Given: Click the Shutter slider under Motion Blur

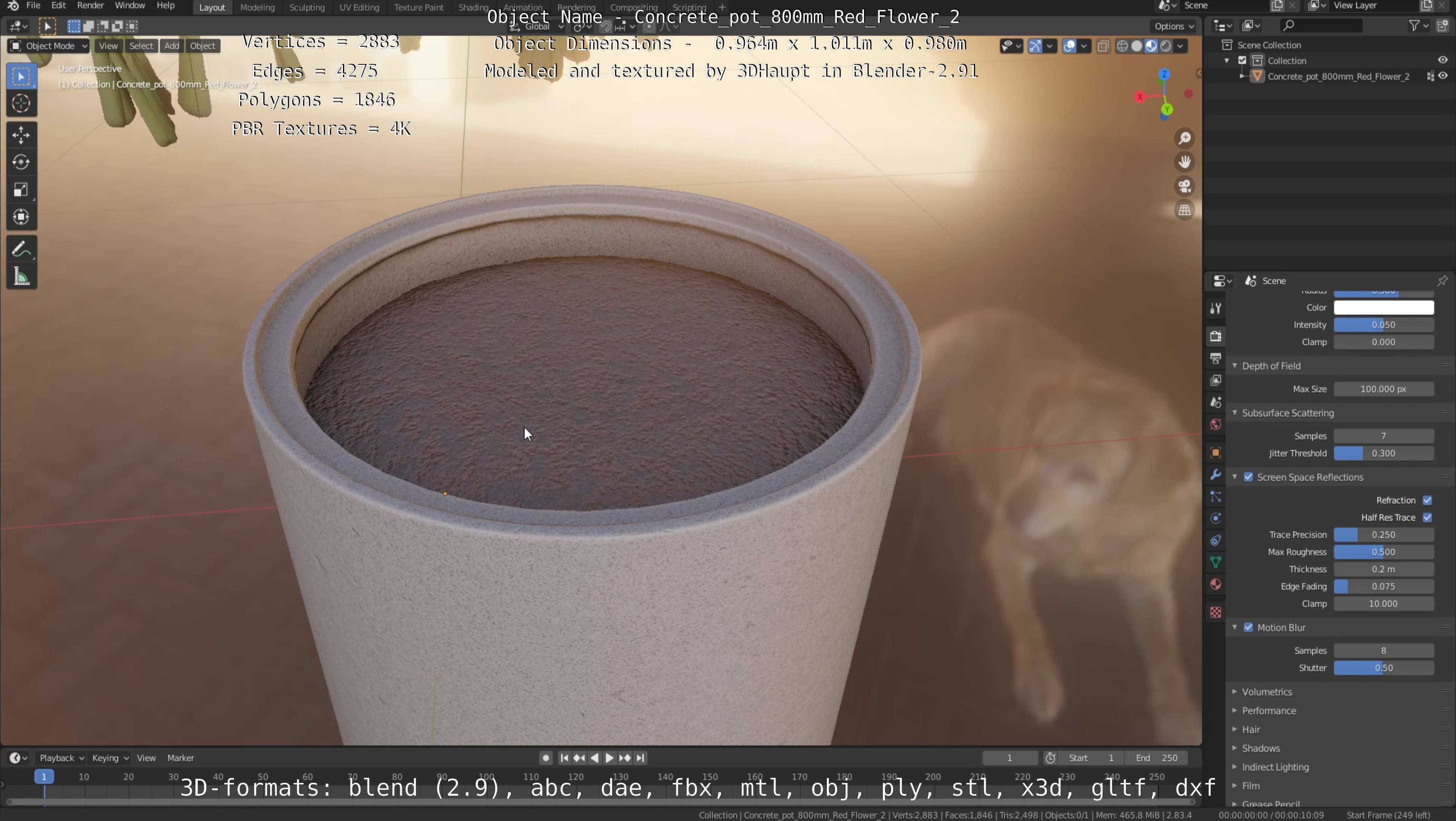Looking at the screenshot, I should (1384, 668).
